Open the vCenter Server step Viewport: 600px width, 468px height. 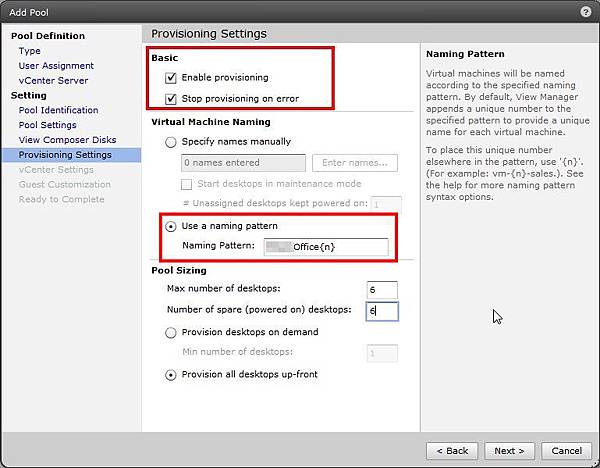(53, 81)
